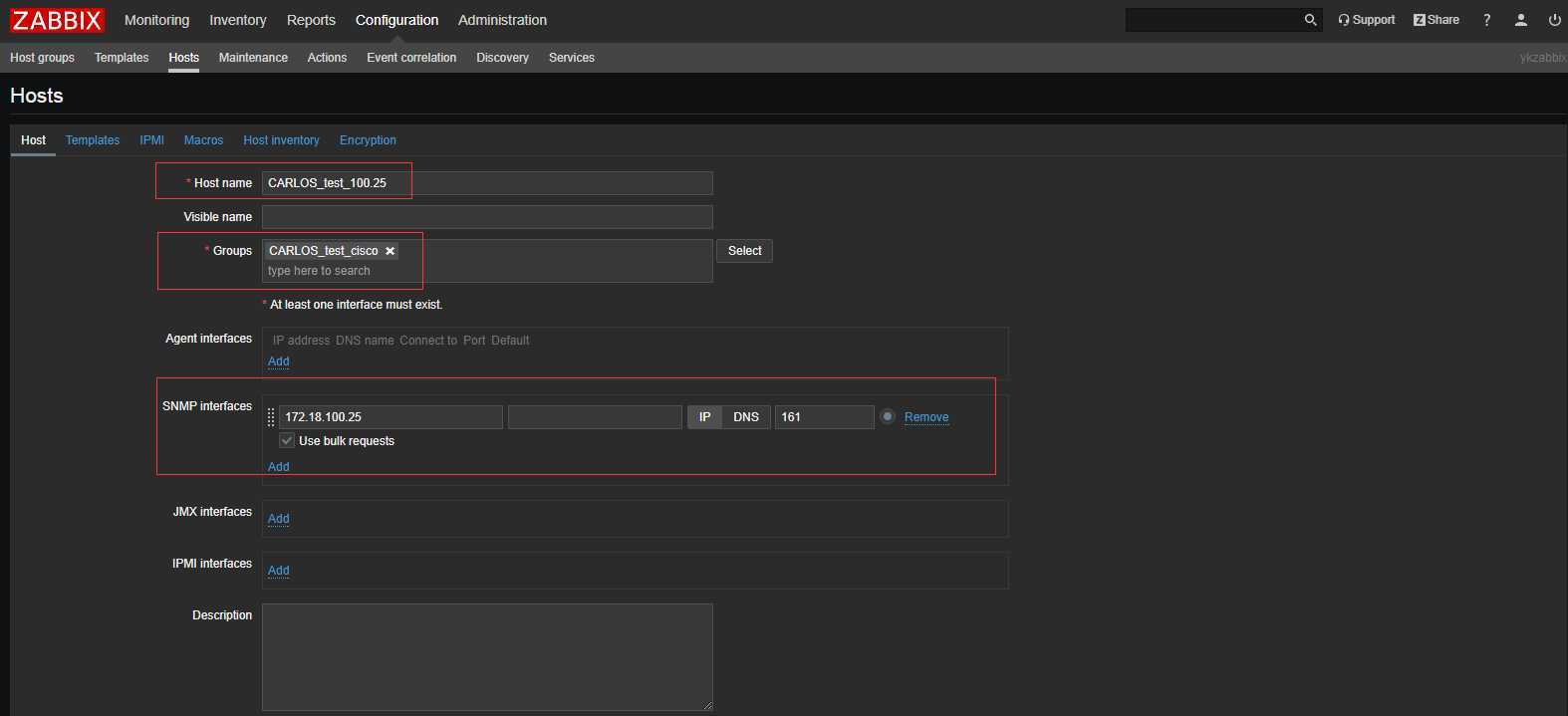This screenshot has height=716, width=1568.
Task: Open Support link with headset icon
Action: click(1367, 20)
